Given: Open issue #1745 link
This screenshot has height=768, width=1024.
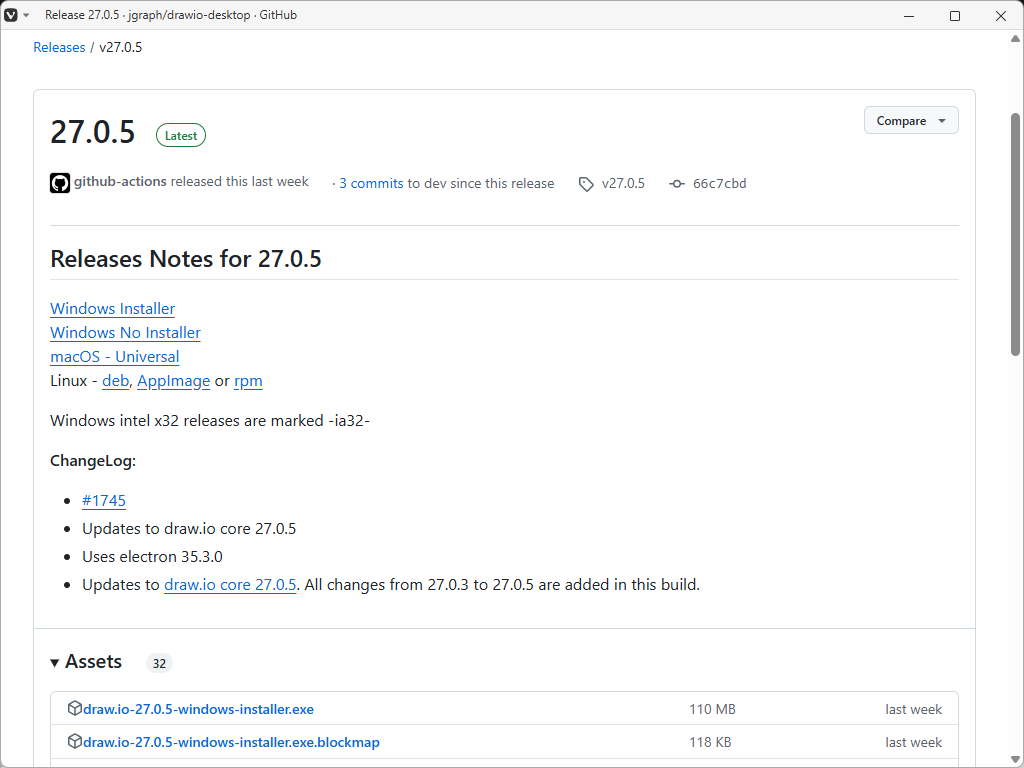Looking at the screenshot, I should click(104, 500).
